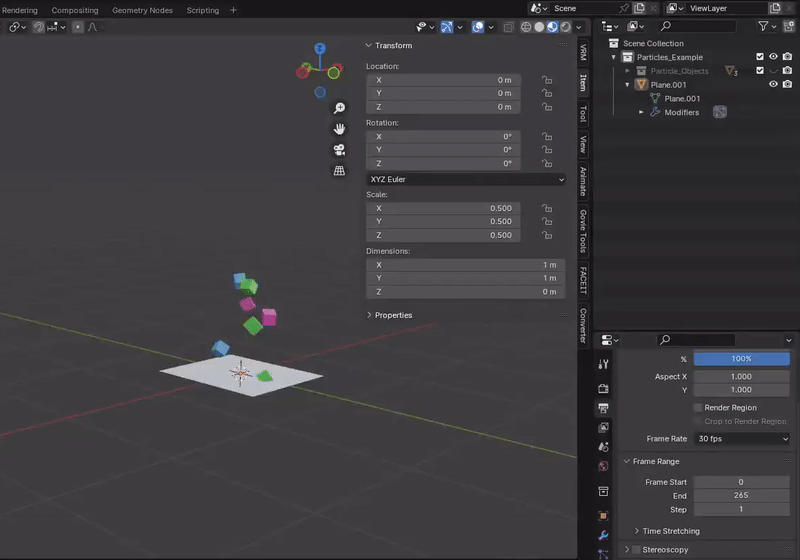The height and width of the screenshot is (560, 800).
Task: Lock the Location X value
Action: coord(547,79)
